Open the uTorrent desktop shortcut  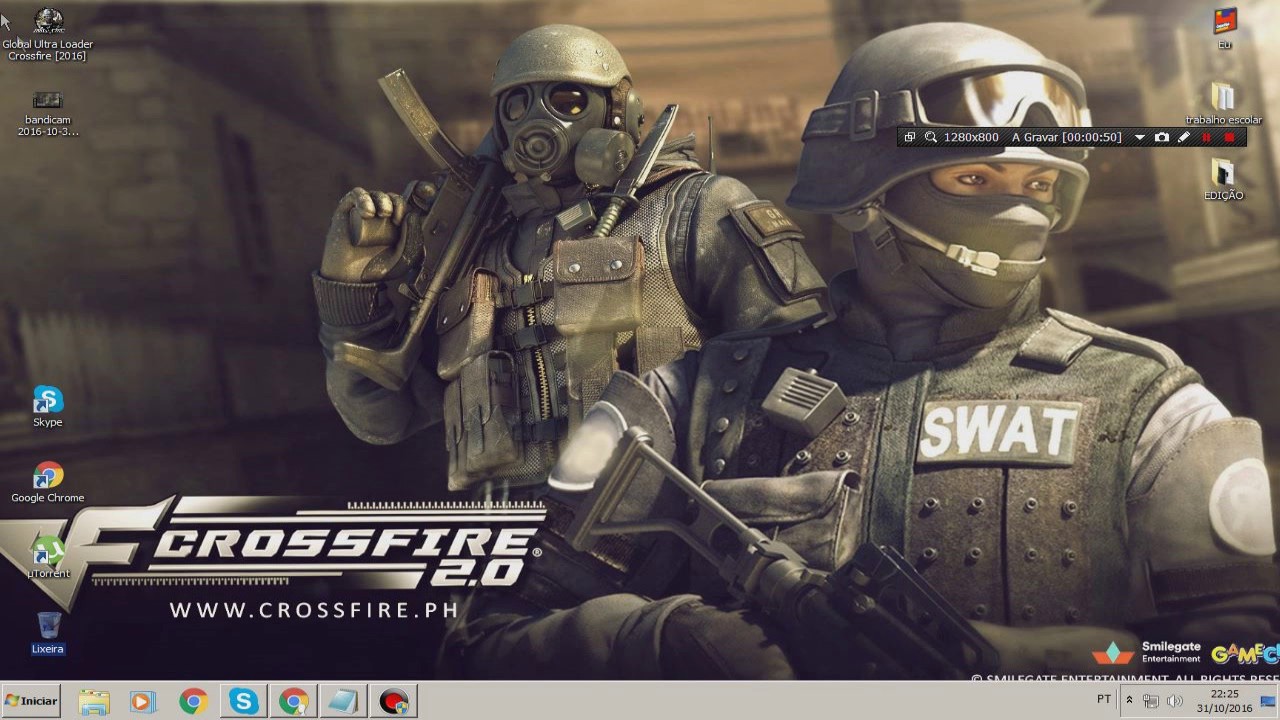pos(47,558)
